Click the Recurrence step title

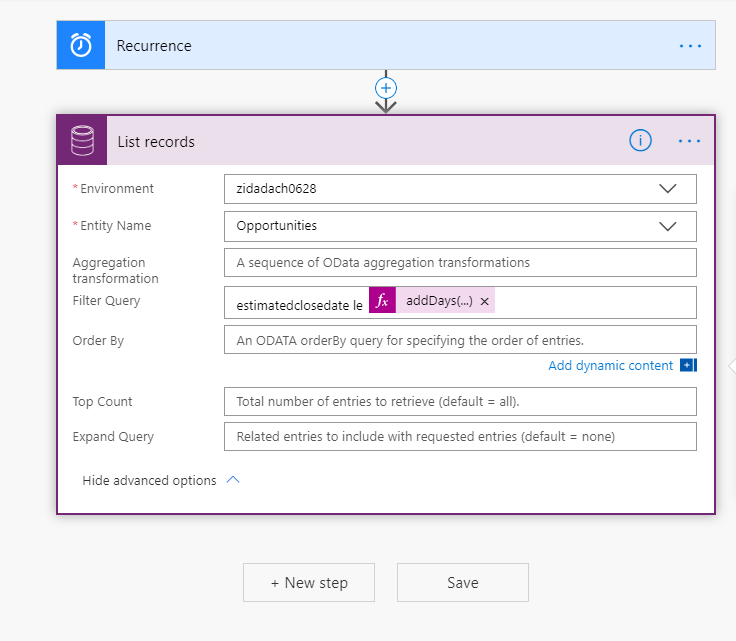point(154,46)
